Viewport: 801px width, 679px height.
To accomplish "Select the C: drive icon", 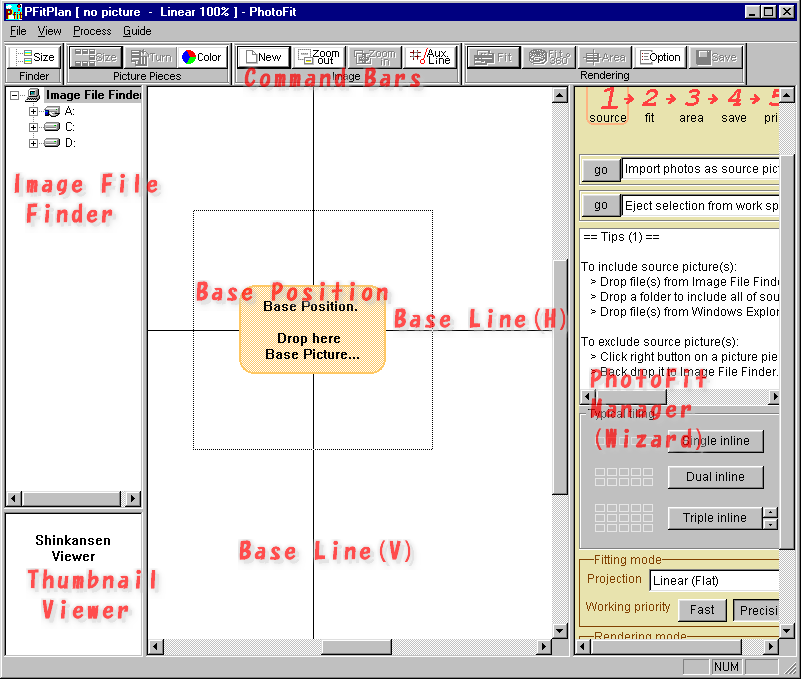I will coord(52,127).
